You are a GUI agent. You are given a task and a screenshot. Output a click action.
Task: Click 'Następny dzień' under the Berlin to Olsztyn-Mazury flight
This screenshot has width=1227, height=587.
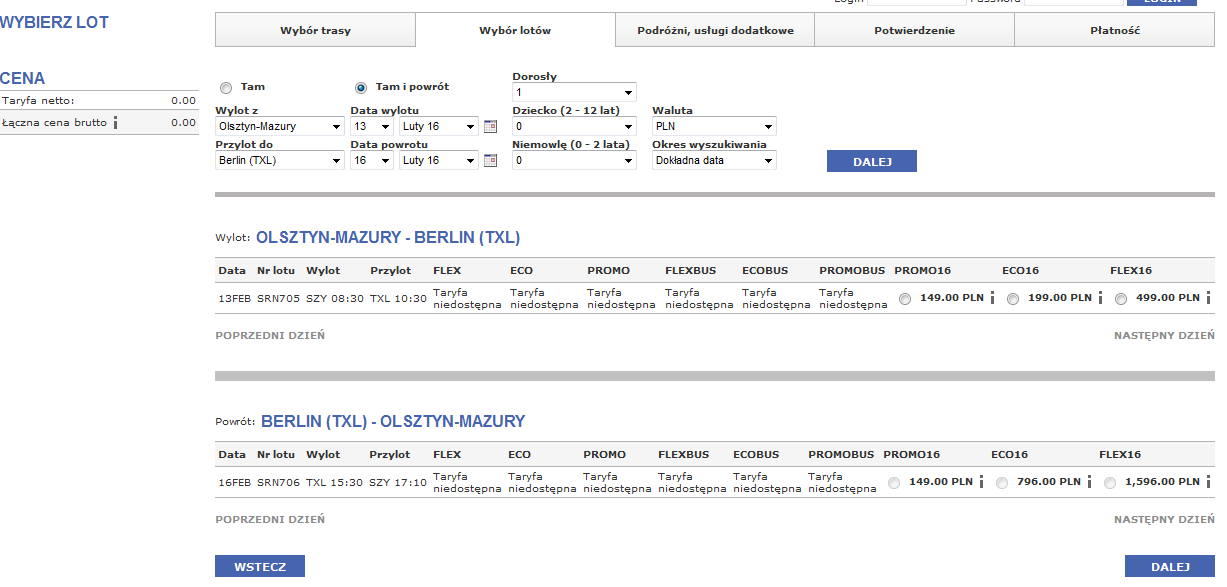(x=1164, y=520)
